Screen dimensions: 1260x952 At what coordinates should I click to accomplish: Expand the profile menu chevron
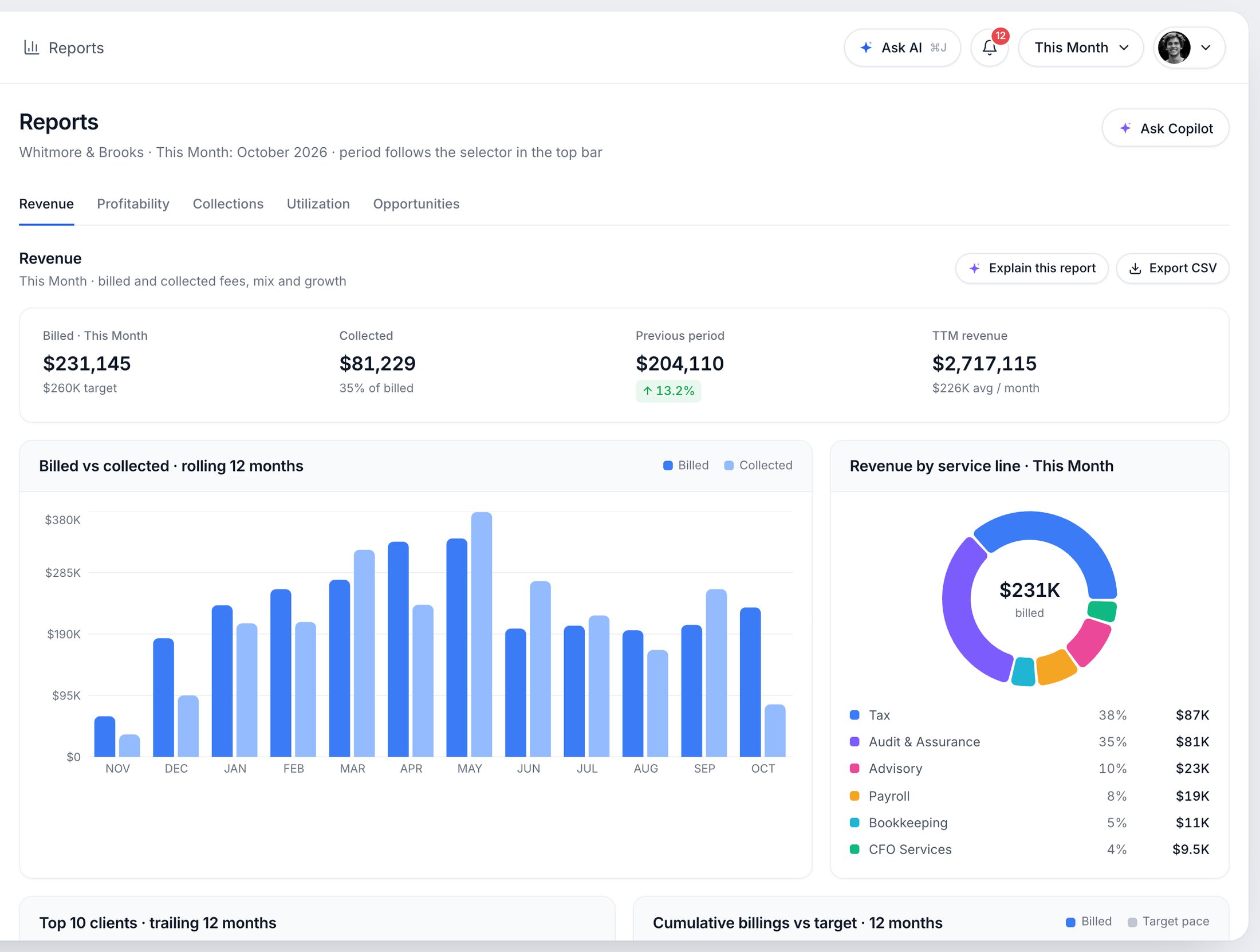point(1206,48)
